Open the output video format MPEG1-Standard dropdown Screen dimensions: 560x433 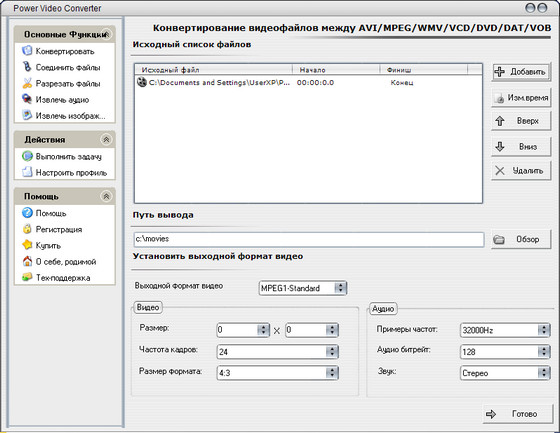[x=303, y=288]
